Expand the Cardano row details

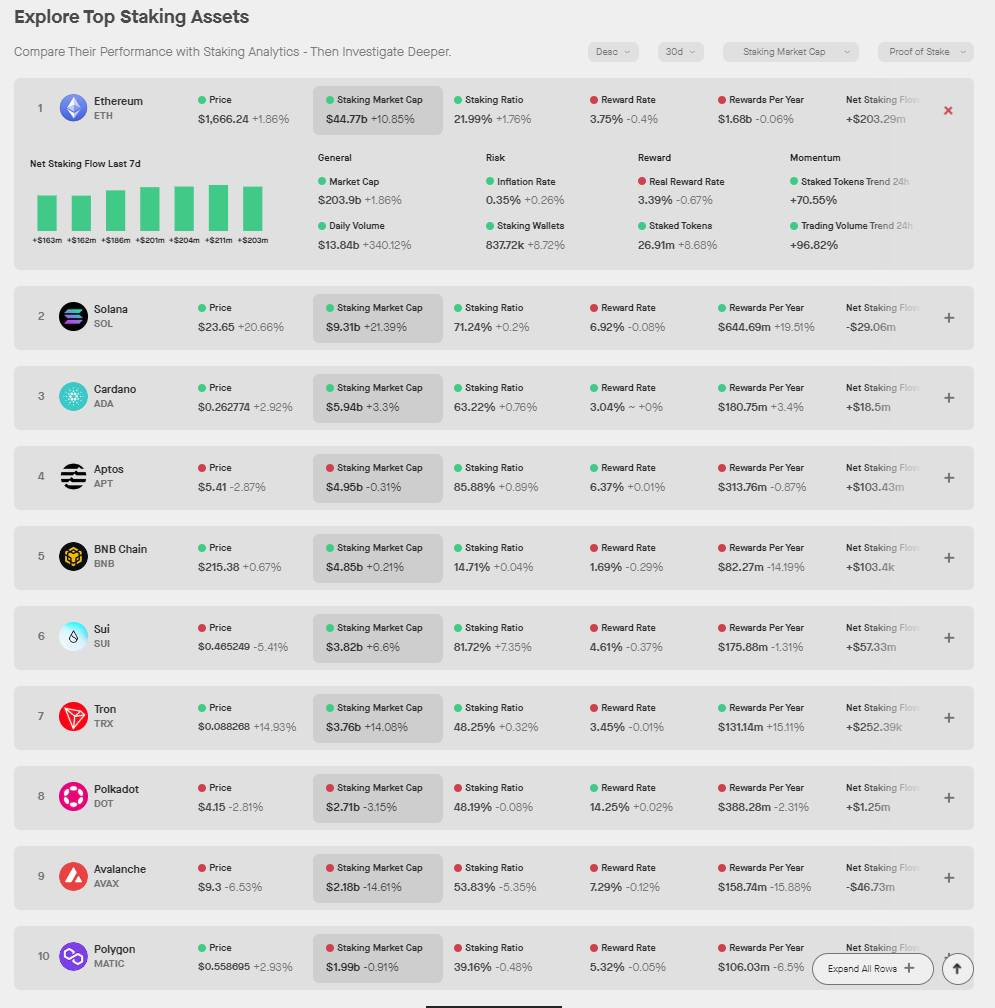pyautogui.click(x=949, y=398)
